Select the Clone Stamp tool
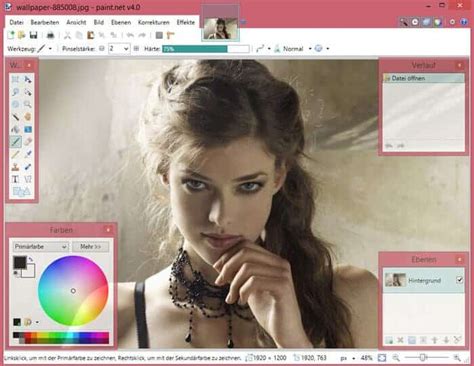The height and width of the screenshot is (366, 474). [15, 167]
